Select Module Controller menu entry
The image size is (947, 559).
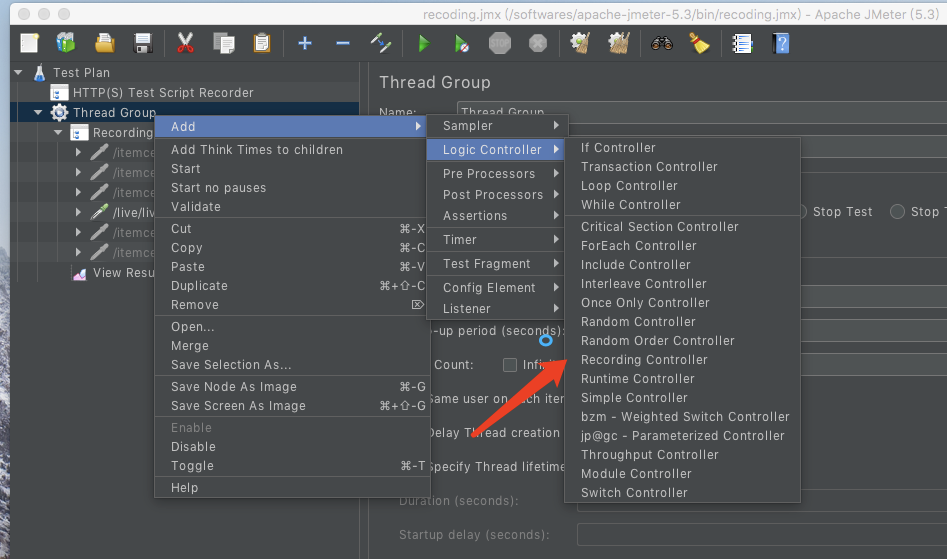point(682,474)
